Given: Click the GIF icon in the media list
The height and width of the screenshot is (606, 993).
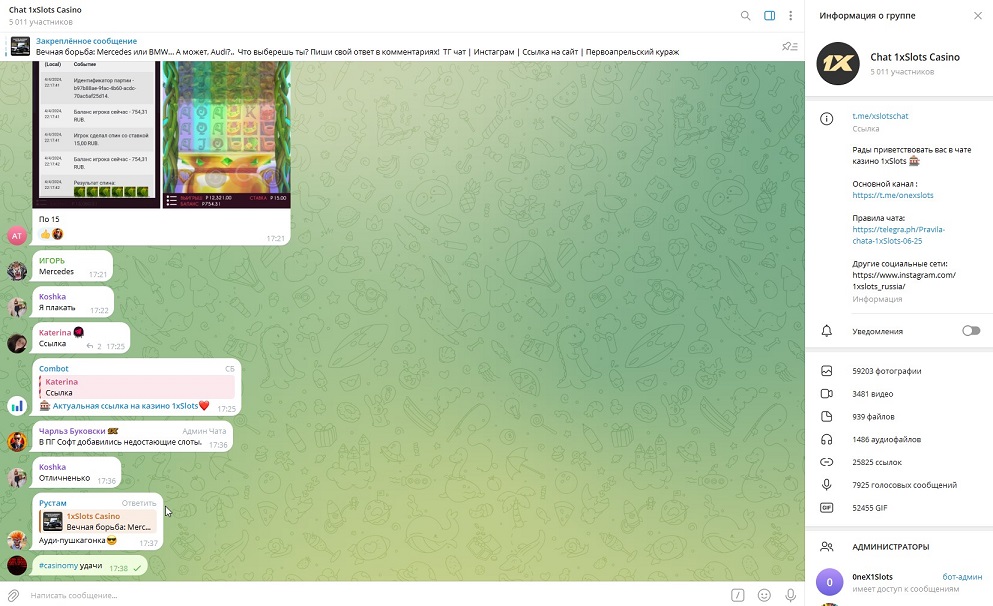Looking at the screenshot, I should pyautogui.click(x=826, y=508).
